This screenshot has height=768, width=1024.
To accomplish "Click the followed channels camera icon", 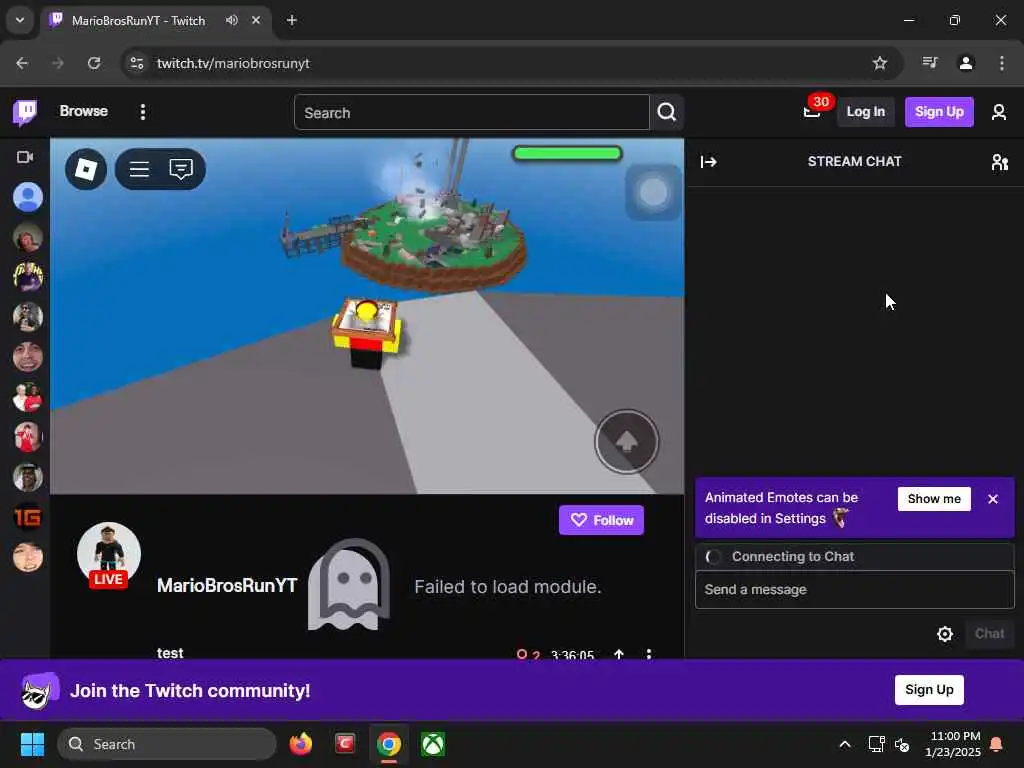I will [25, 157].
